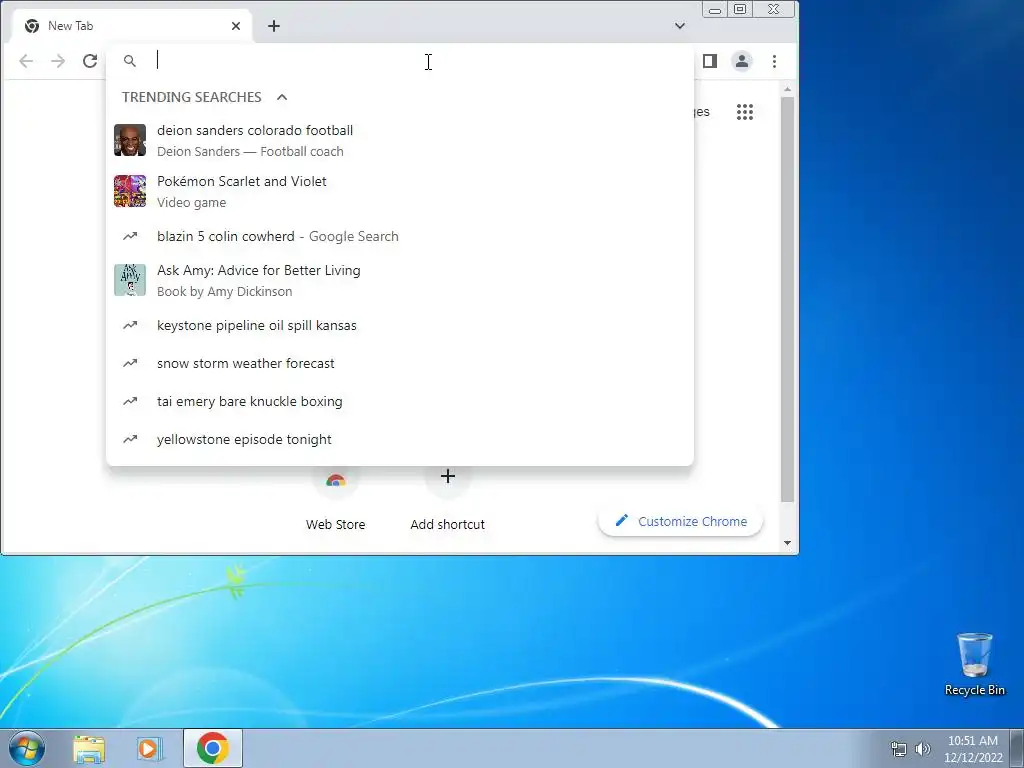This screenshot has width=1024, height=768.
Task: Click scrollbar down arrow in Chrome
Action: pyautogui.click(x=788, y=543)
